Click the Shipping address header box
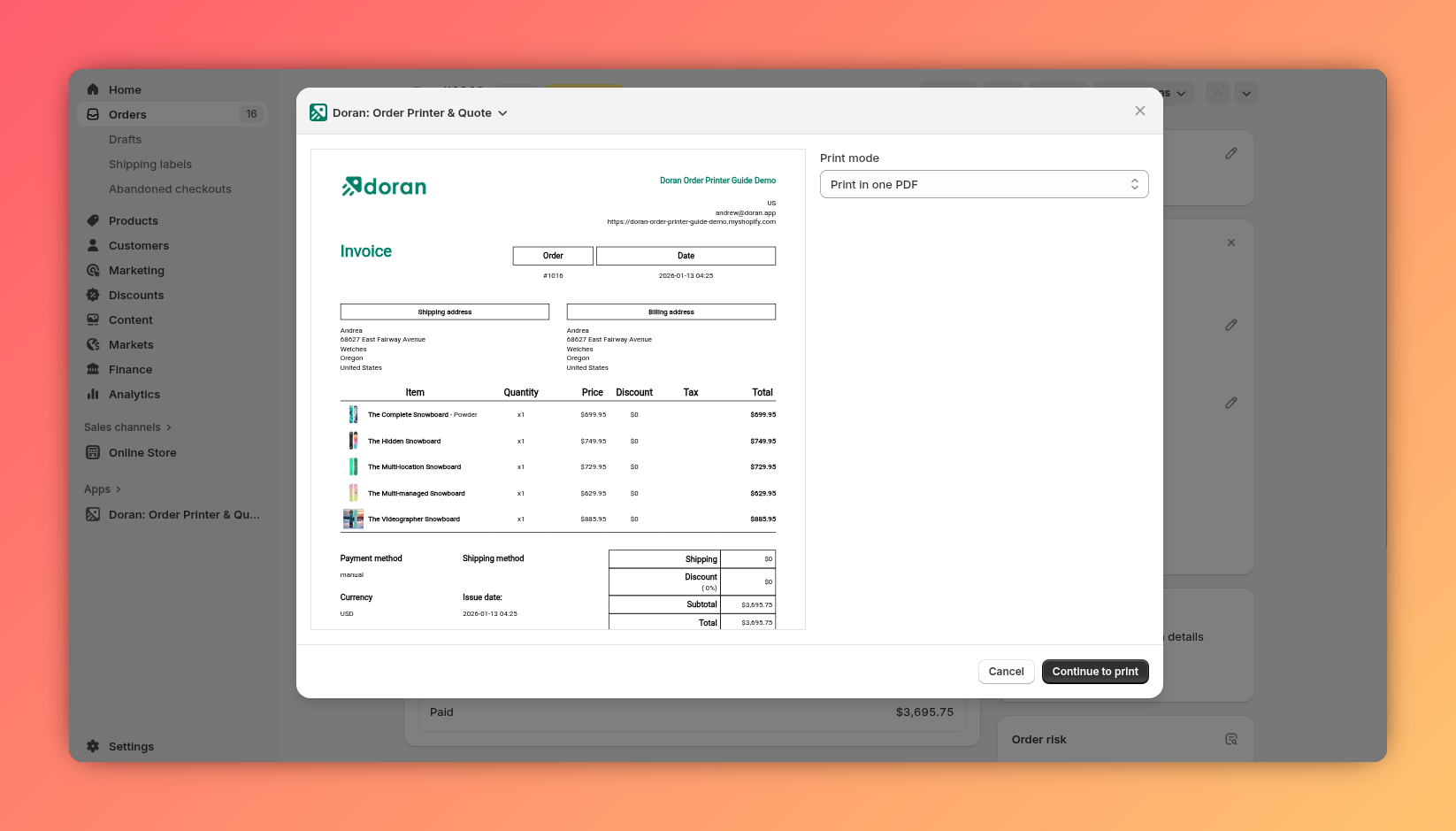Screen dimensions: 1456x831 [x=445, y=312]
